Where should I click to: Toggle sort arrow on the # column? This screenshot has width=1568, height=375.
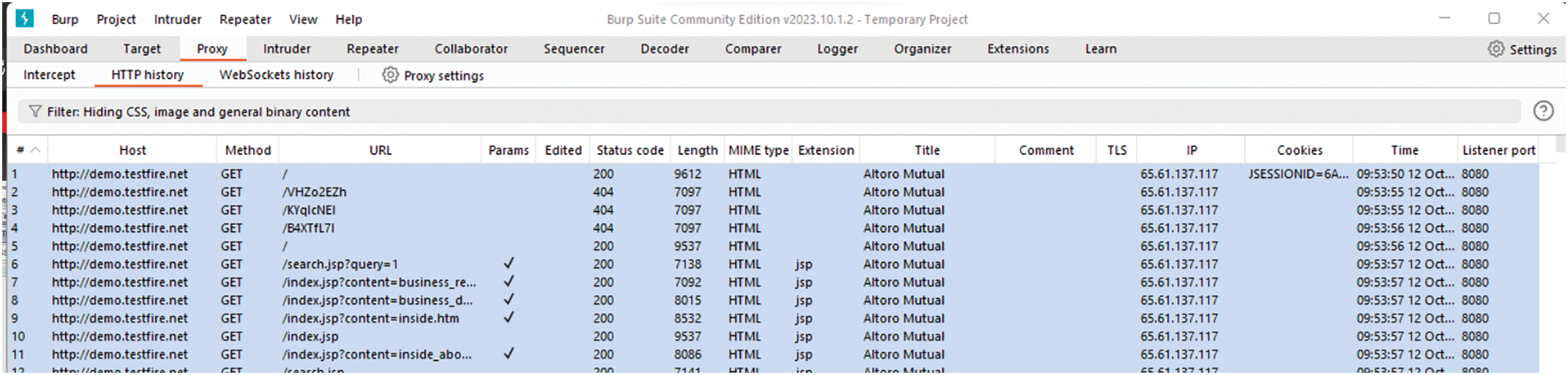tap(35, 150)
